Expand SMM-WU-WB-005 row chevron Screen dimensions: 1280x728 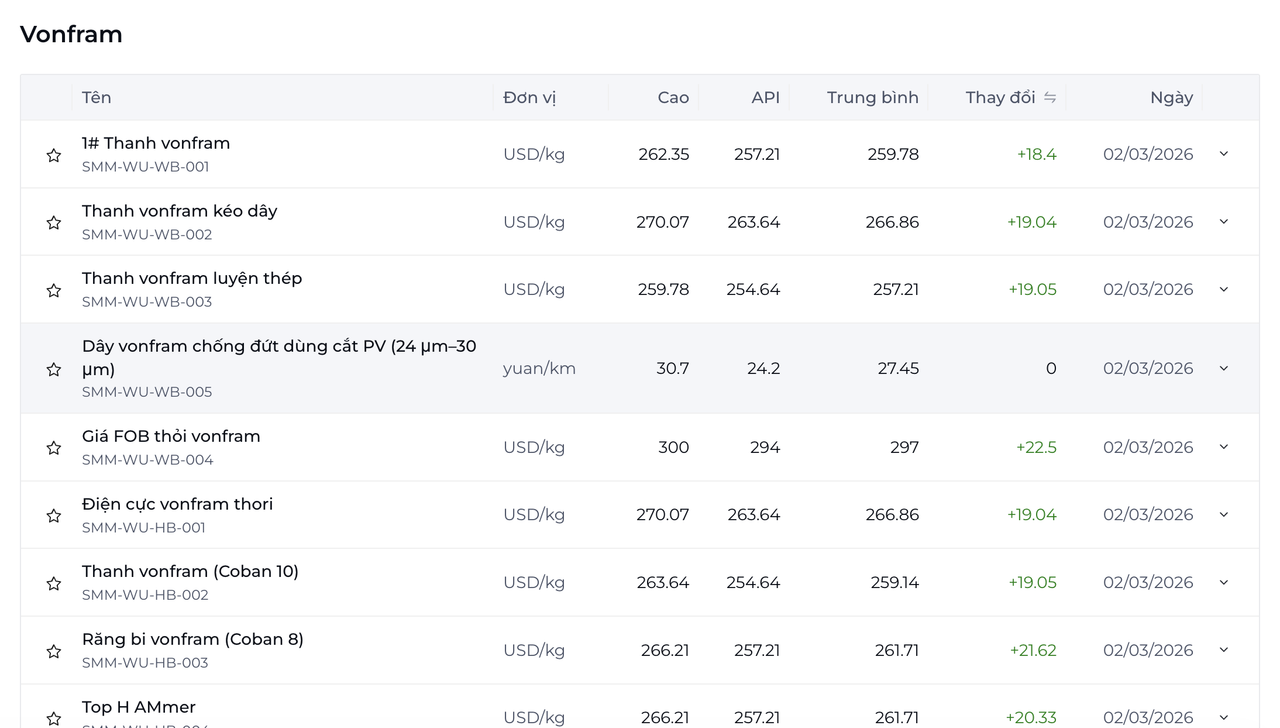1223,368
